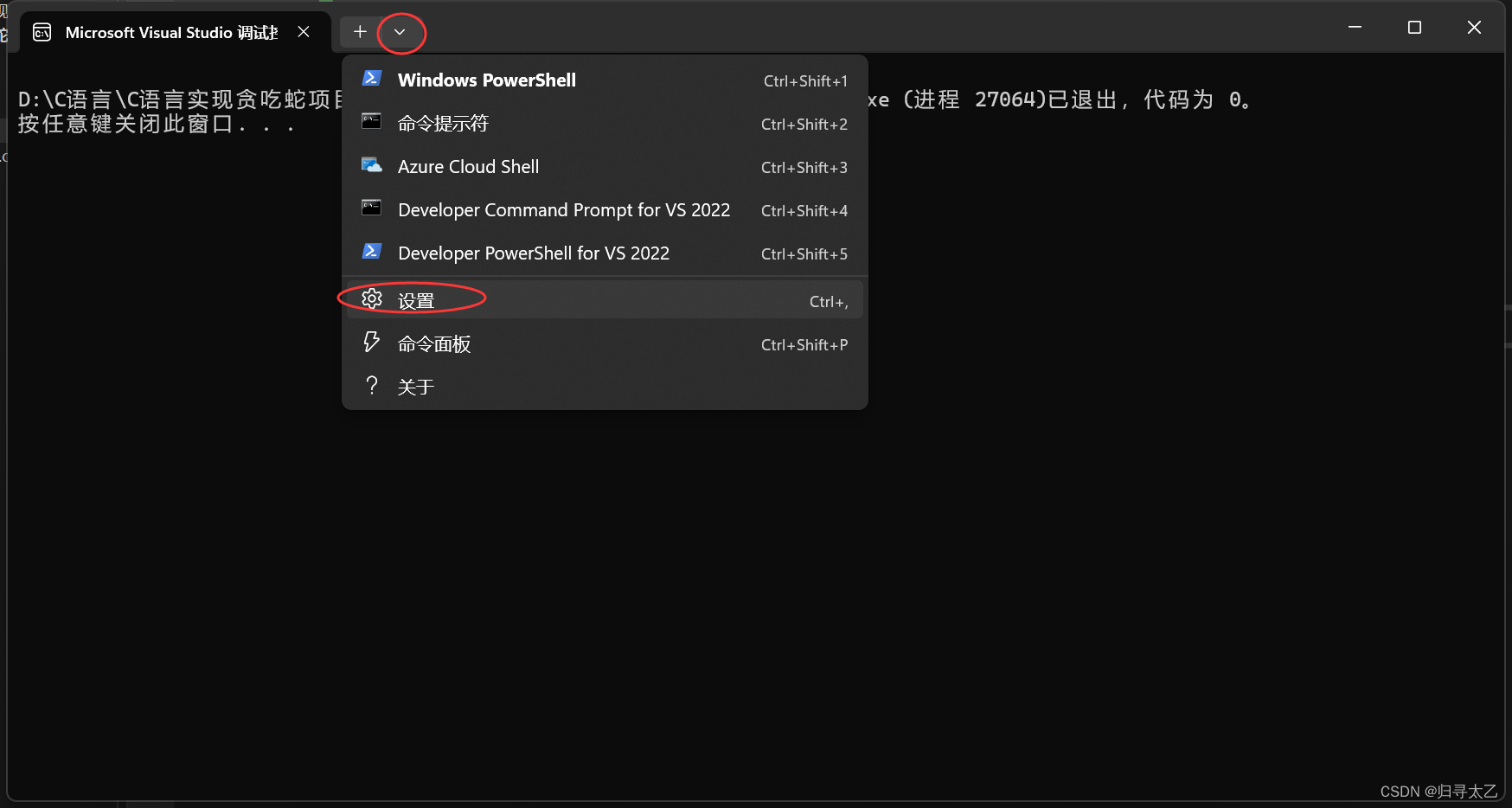Open Developer Command Prompt for VS 2022

point(605,210)
